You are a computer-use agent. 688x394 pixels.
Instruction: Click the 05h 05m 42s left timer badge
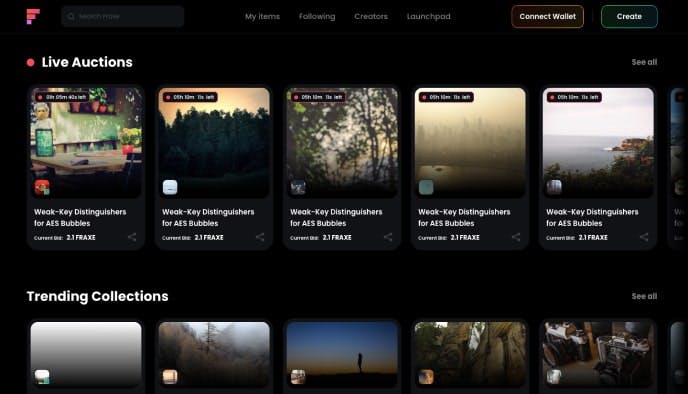tap(62, 97)
